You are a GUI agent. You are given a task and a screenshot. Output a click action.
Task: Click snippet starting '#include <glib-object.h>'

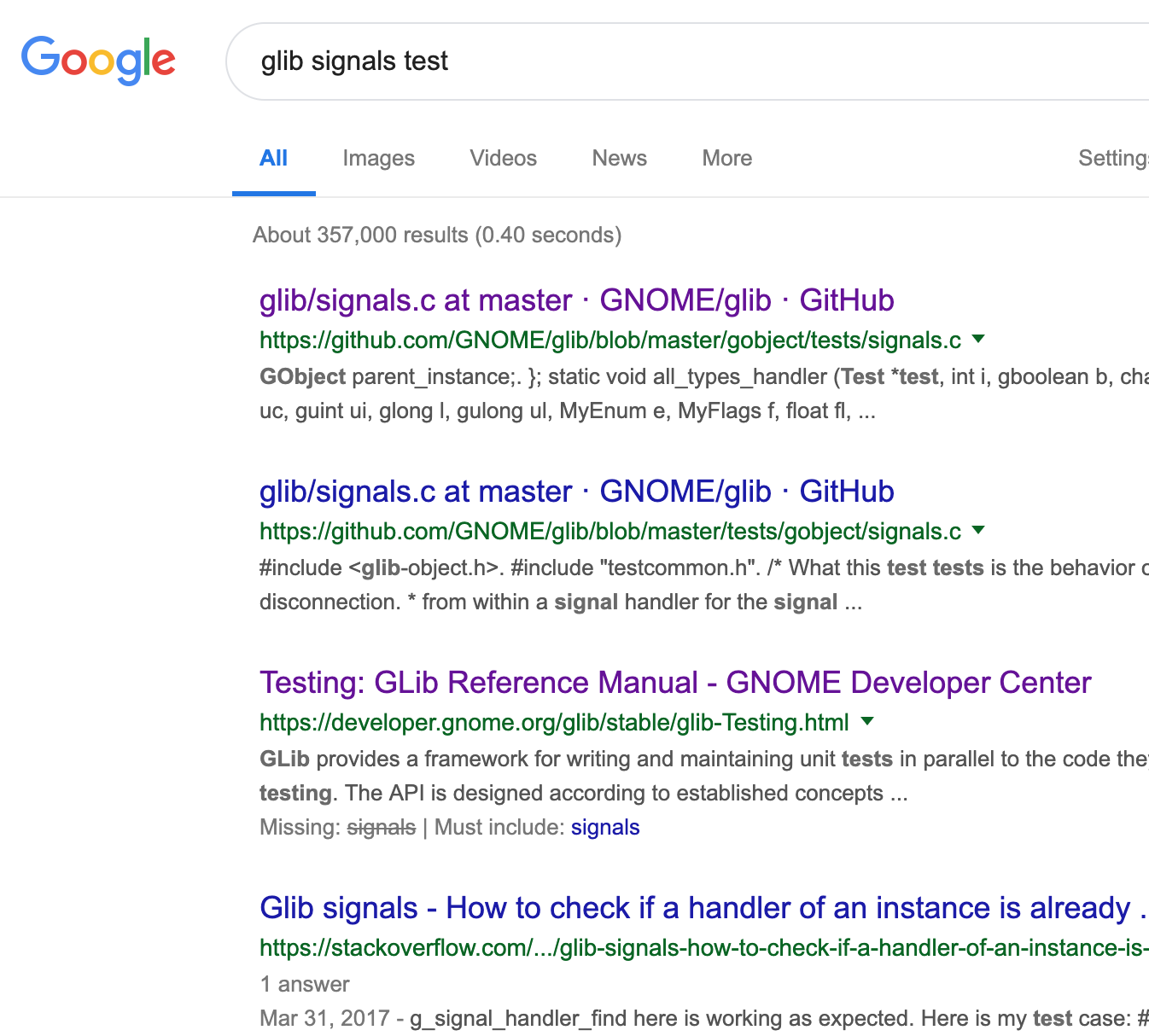(704, 585)
